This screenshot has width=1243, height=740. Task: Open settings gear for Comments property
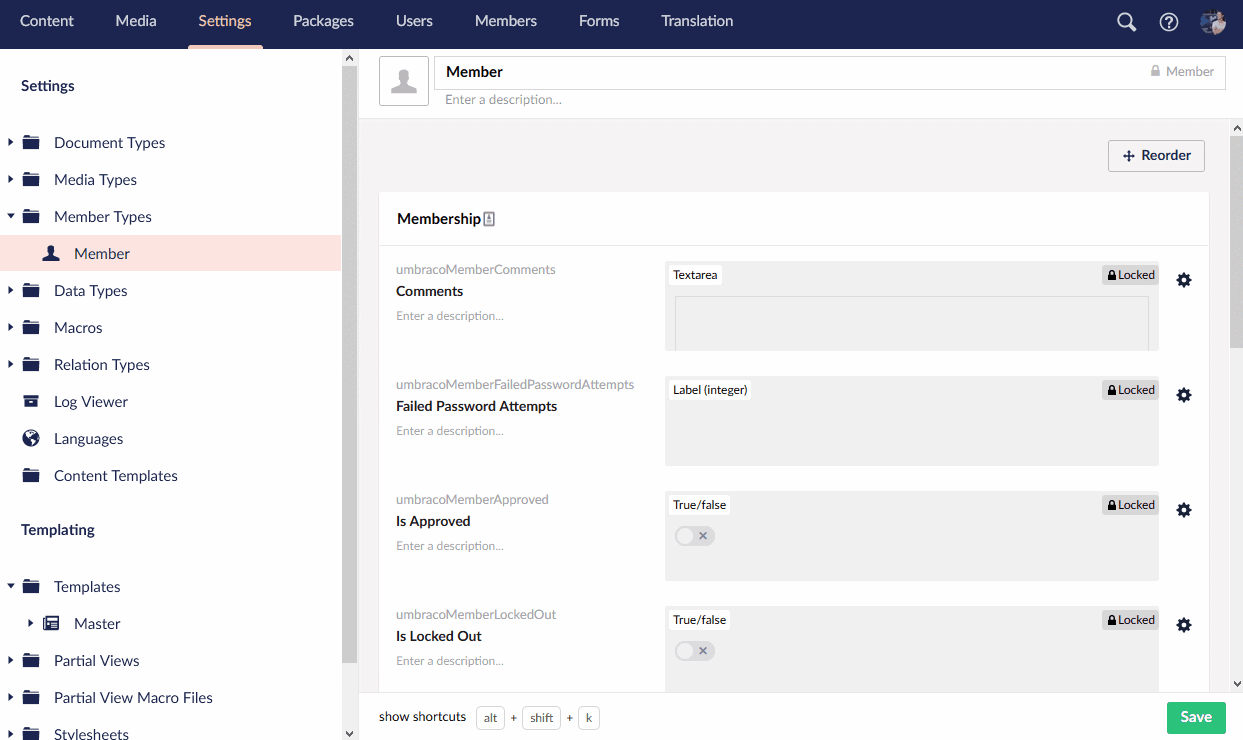point(1184,280)
